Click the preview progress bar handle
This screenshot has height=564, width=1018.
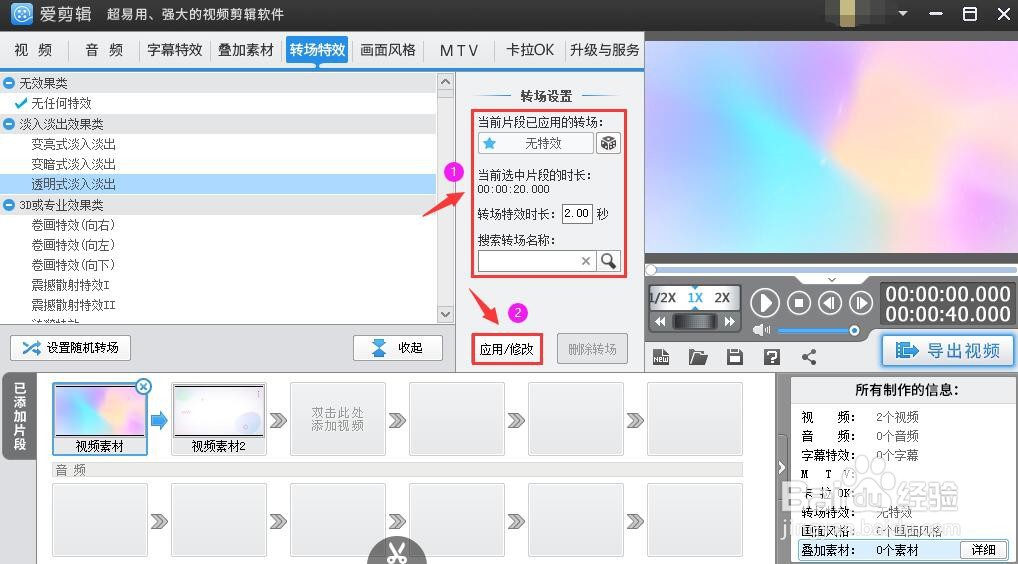click(x=651, y=269)
